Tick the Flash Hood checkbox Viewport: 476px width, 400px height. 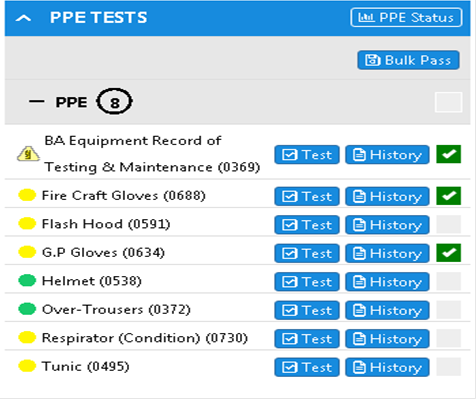[x=449, y=224]
